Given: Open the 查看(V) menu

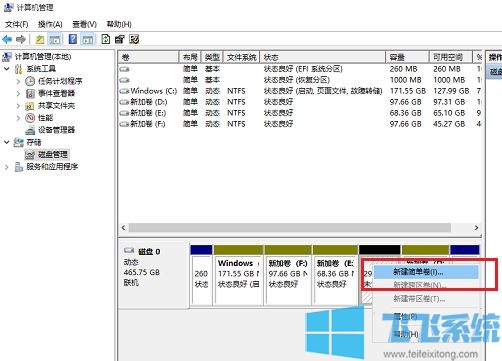Looking at the screenshot, I should tap(84, 24).
